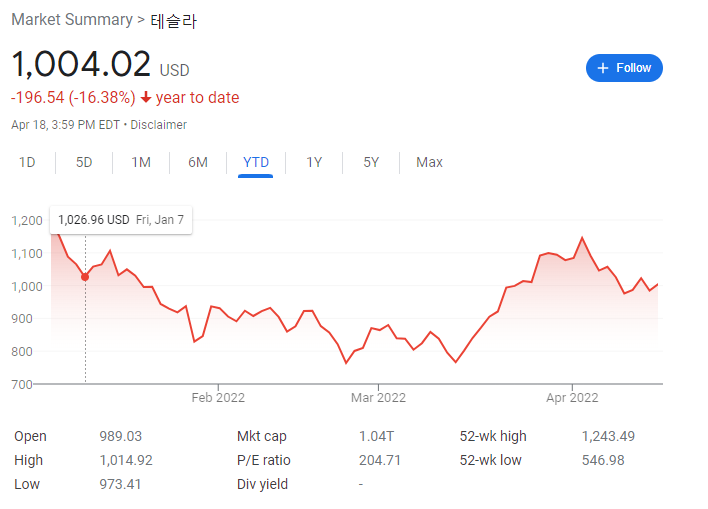Click the 52-wk low value 546.98
Viewport: 708px width, 509px height.
click(603, 460)
